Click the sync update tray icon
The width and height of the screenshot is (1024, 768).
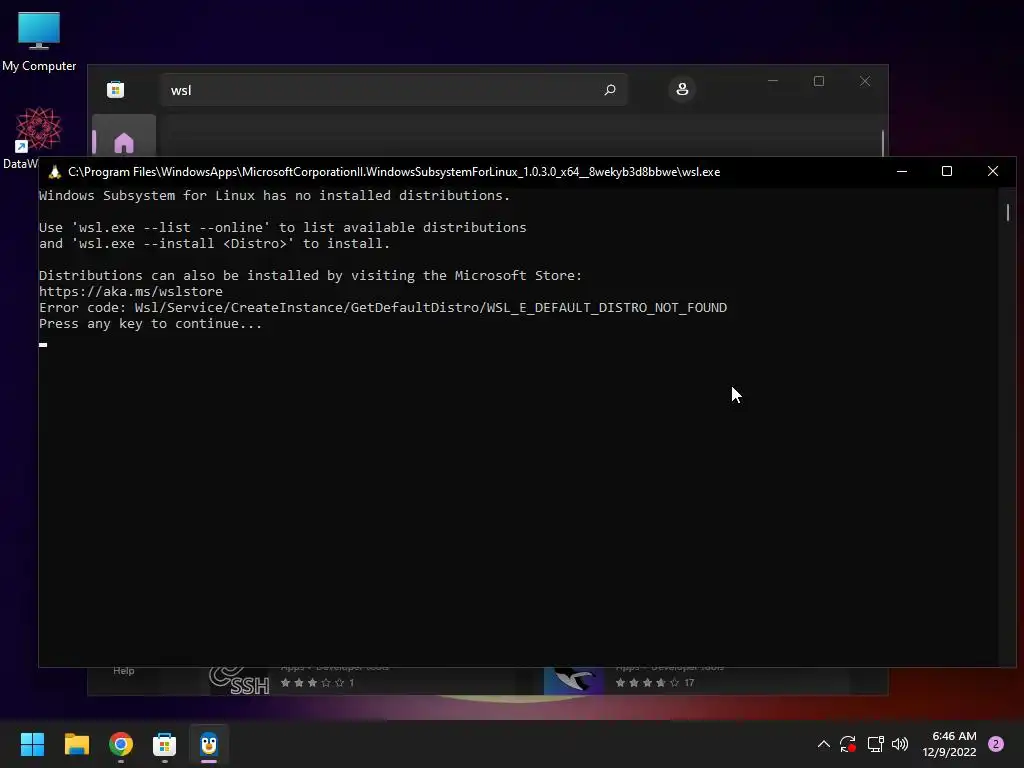click(x=848, y=744)
